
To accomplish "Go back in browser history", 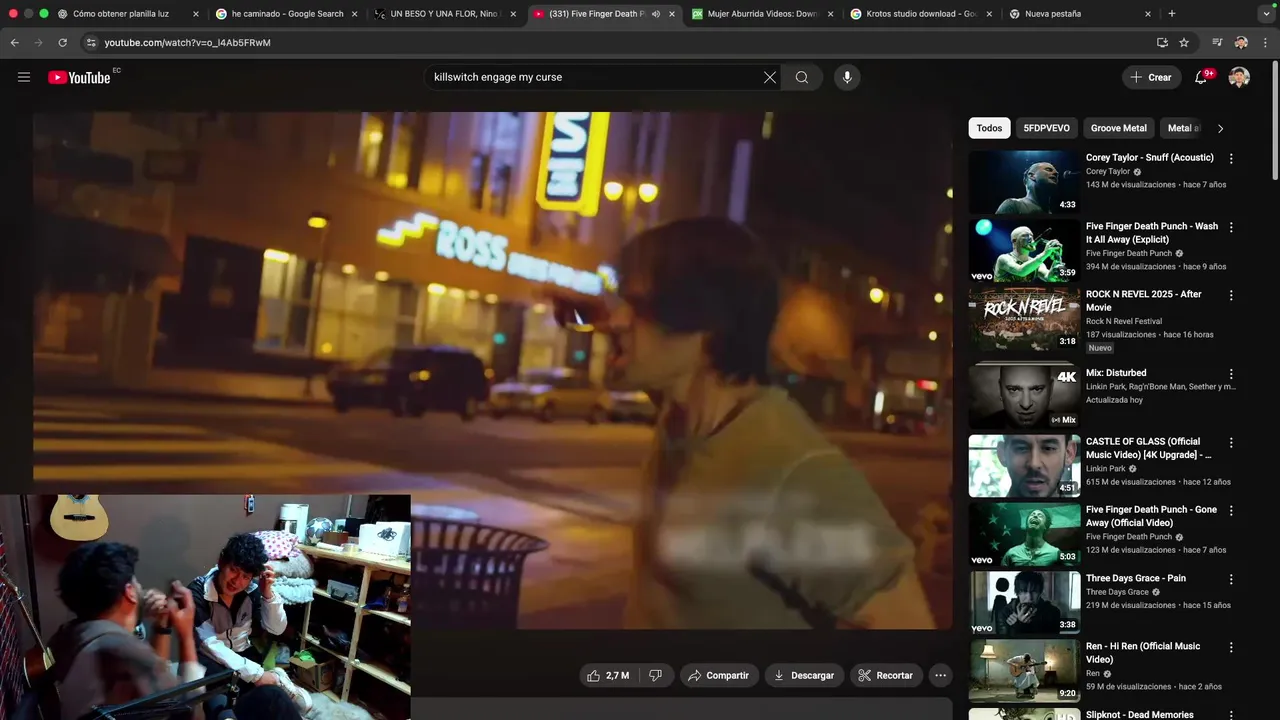I will click(x=14, y=43).
